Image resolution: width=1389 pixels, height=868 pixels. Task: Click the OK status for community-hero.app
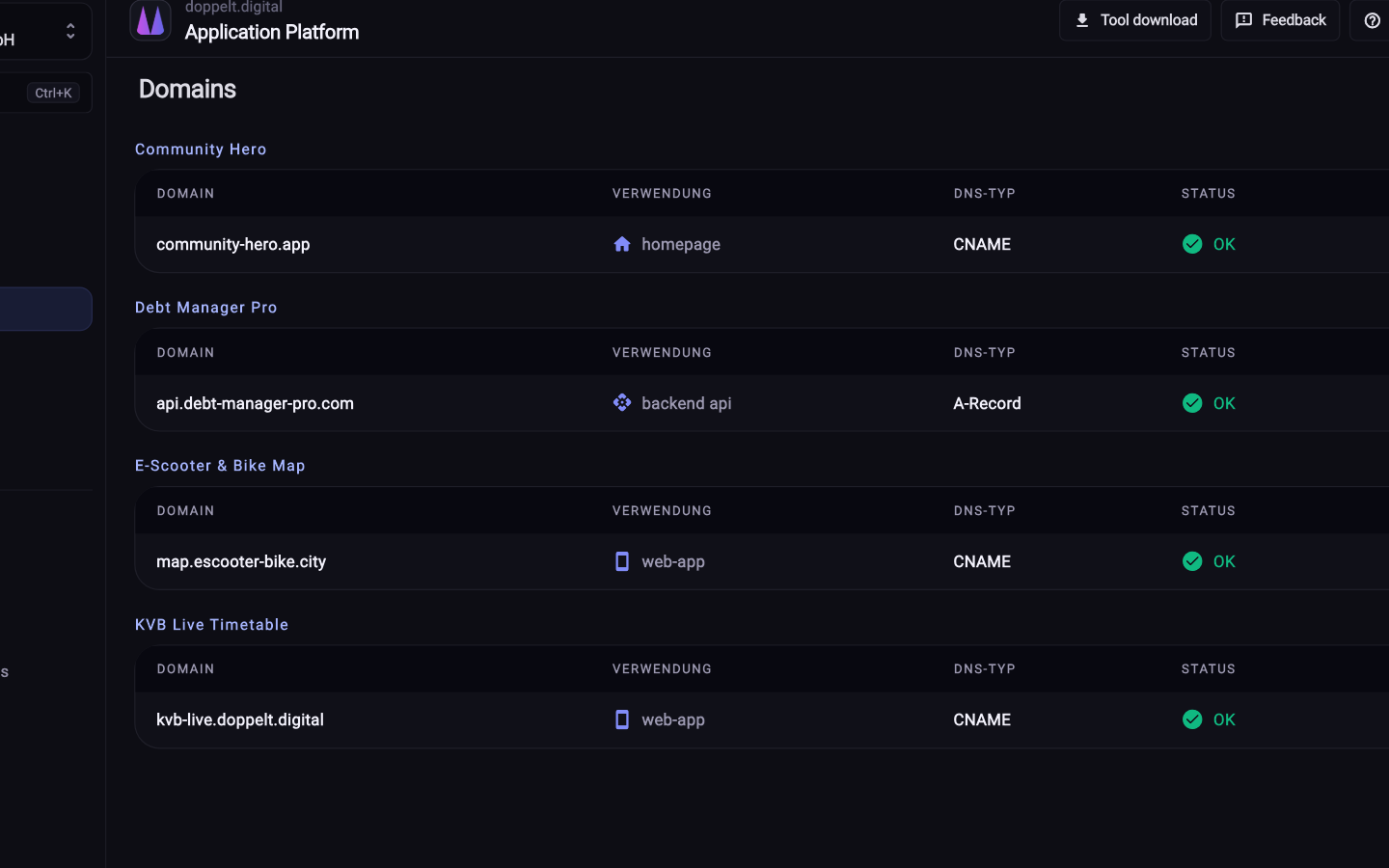point(1224,244)
